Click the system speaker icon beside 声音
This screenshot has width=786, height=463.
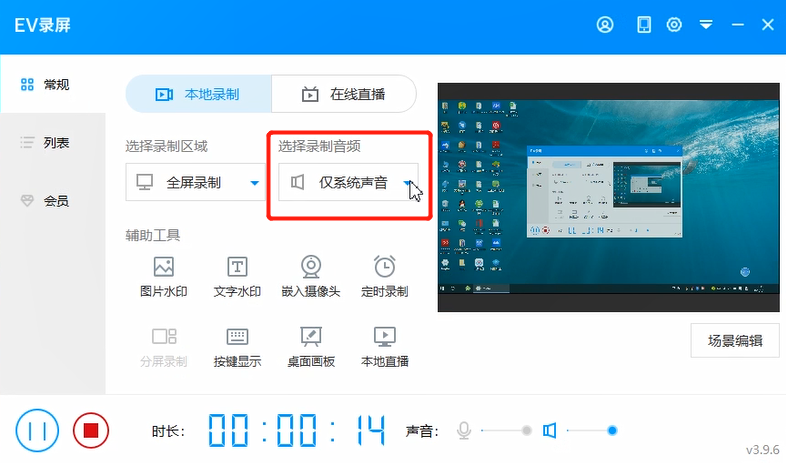[549, 430]
